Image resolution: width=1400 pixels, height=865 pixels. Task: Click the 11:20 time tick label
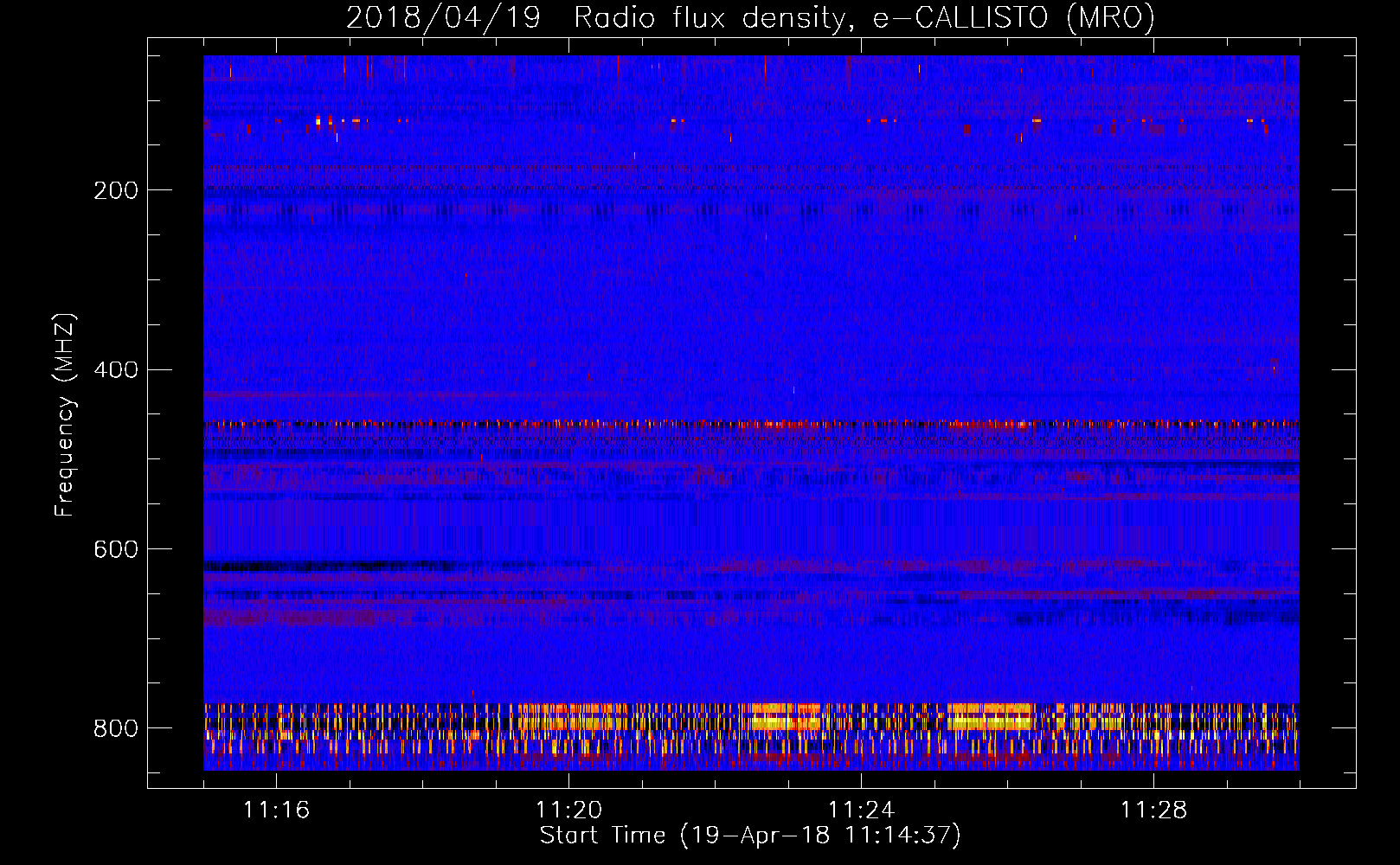point(568,810)
